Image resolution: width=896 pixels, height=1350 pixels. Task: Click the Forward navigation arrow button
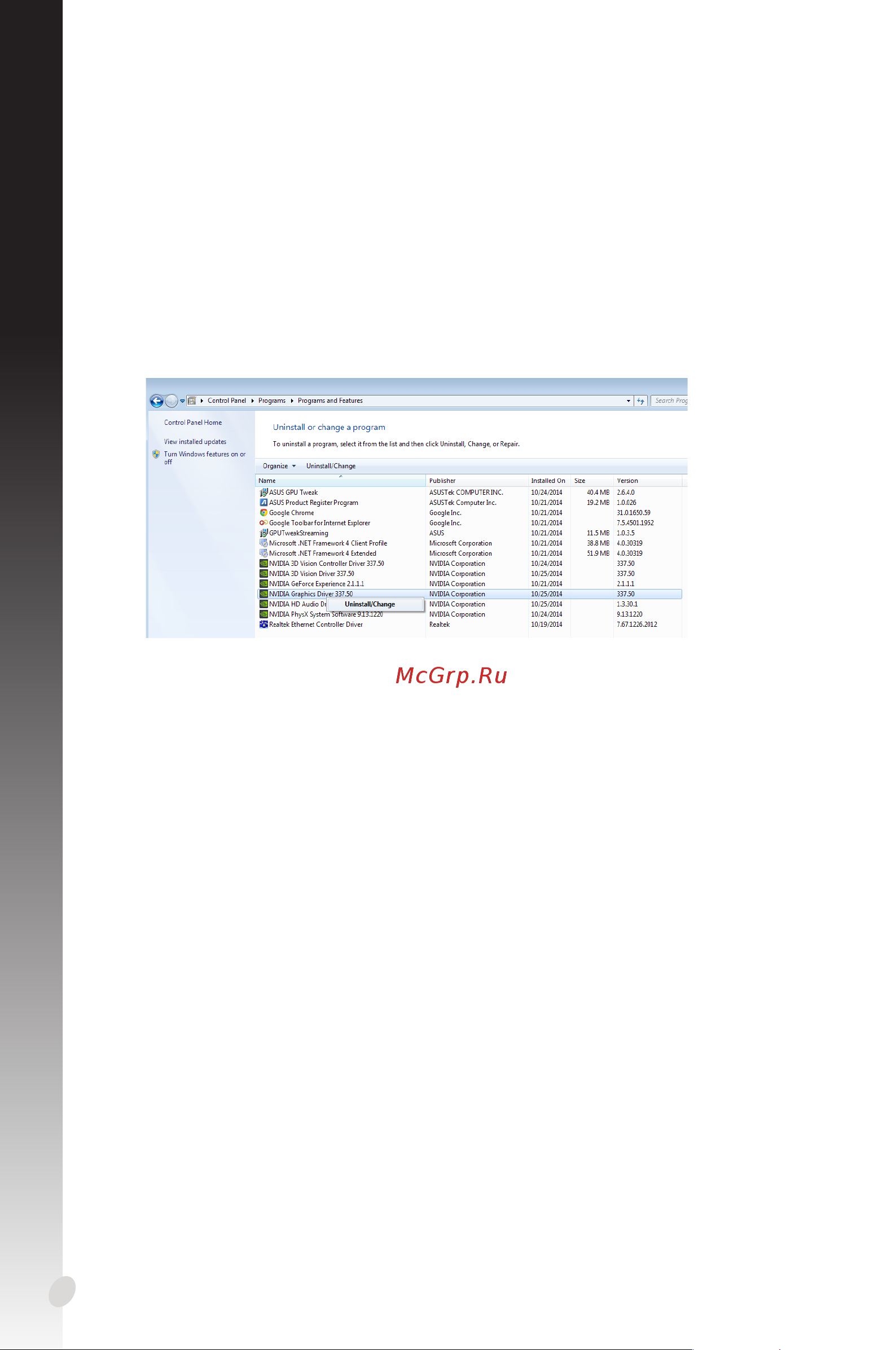coord(172,401)
